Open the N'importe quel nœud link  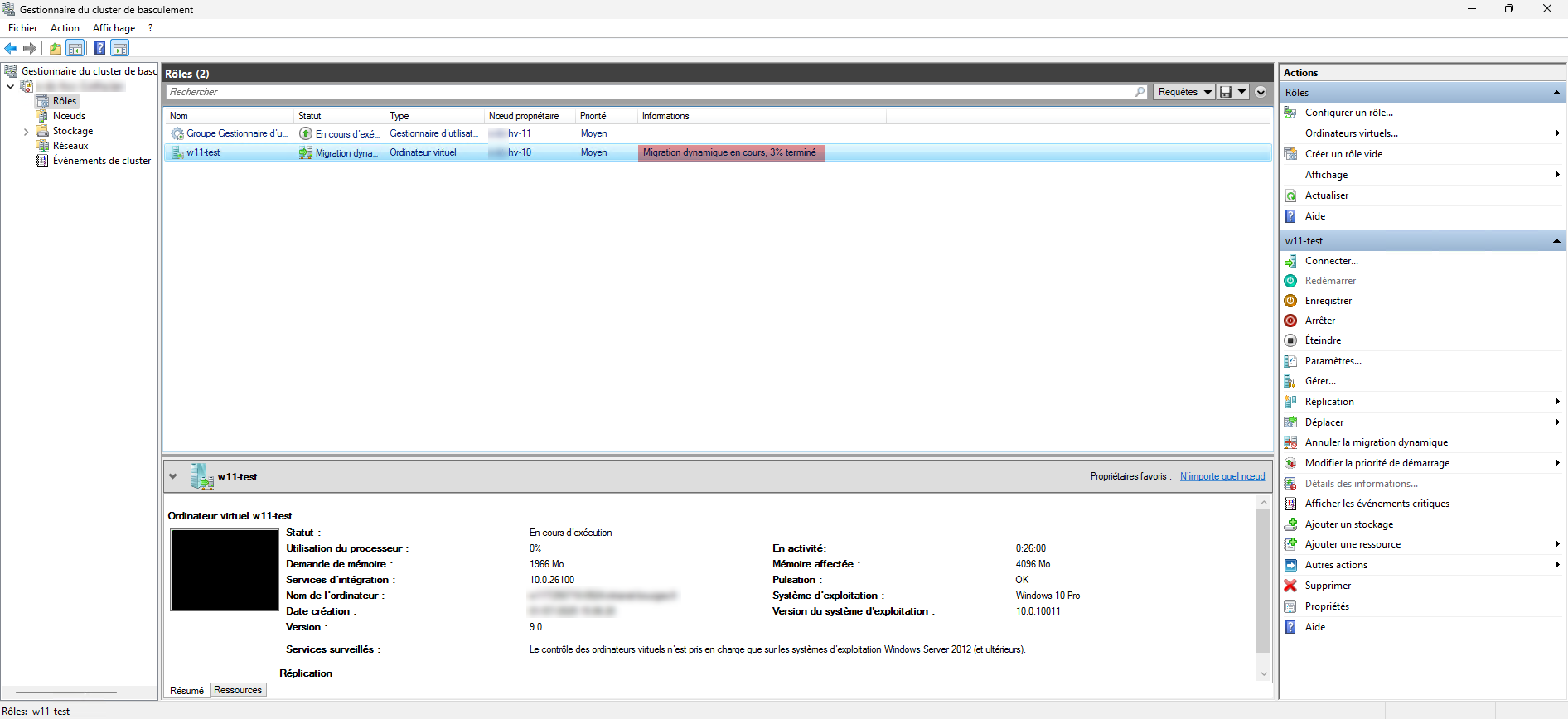(x=1222, y=476)
